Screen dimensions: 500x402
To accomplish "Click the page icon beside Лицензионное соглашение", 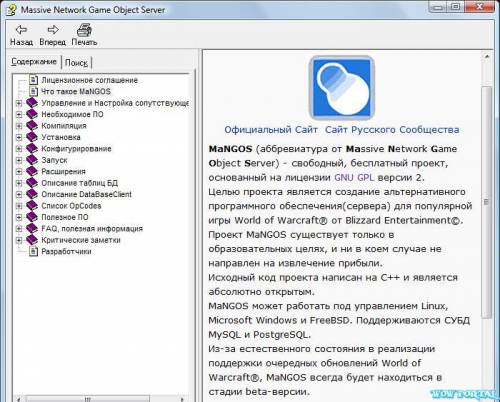I will tap(33, 80).
